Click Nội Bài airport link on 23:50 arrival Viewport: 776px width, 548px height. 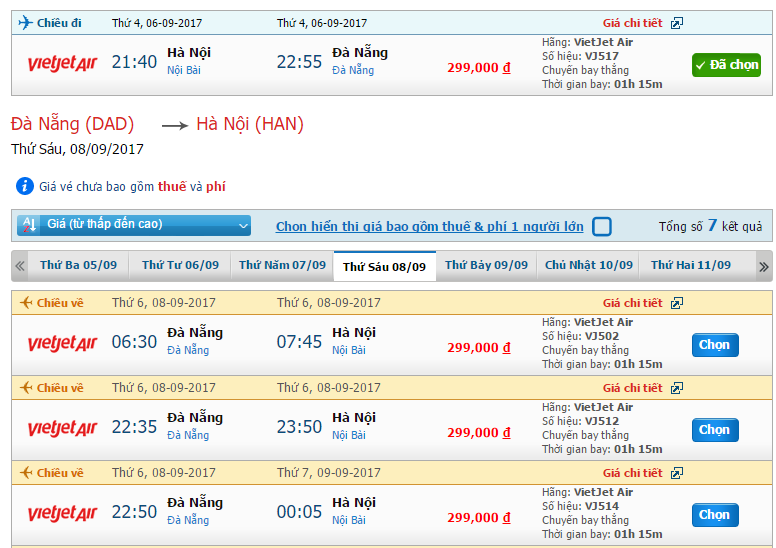point(348,436)
